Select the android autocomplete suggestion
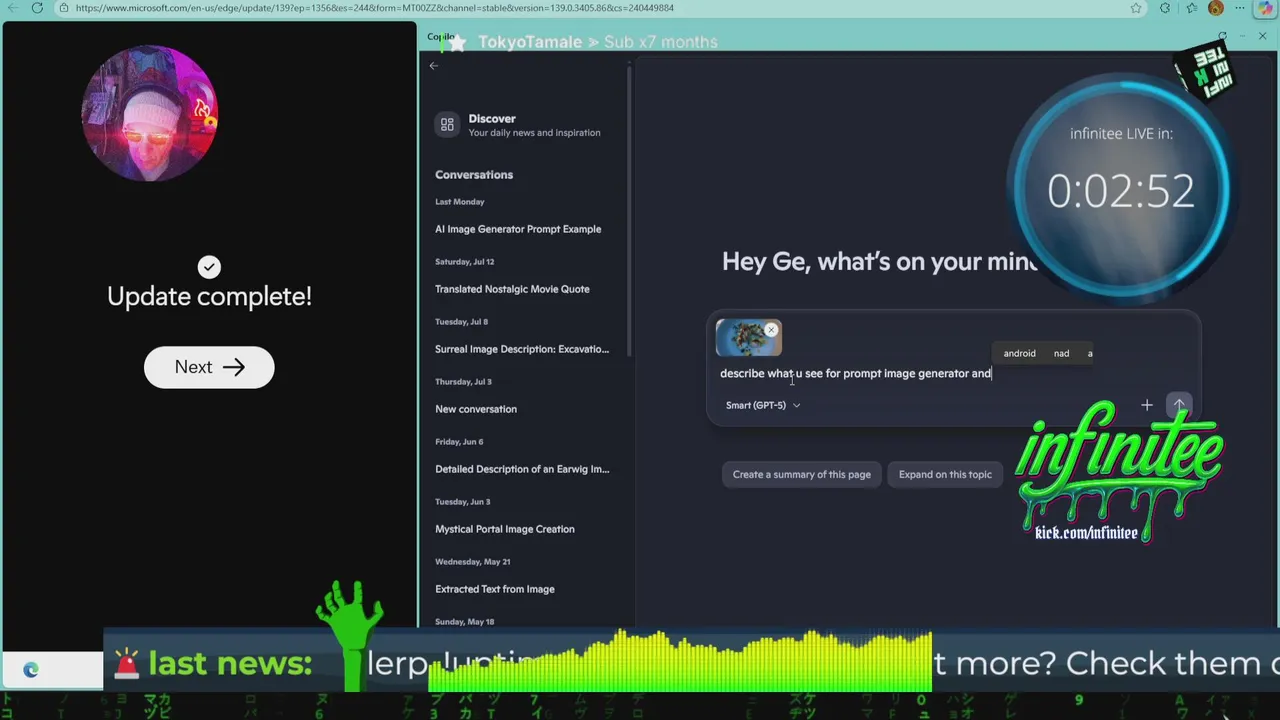Screen dimensions: 1280x720 click(x=1019, y=353)
